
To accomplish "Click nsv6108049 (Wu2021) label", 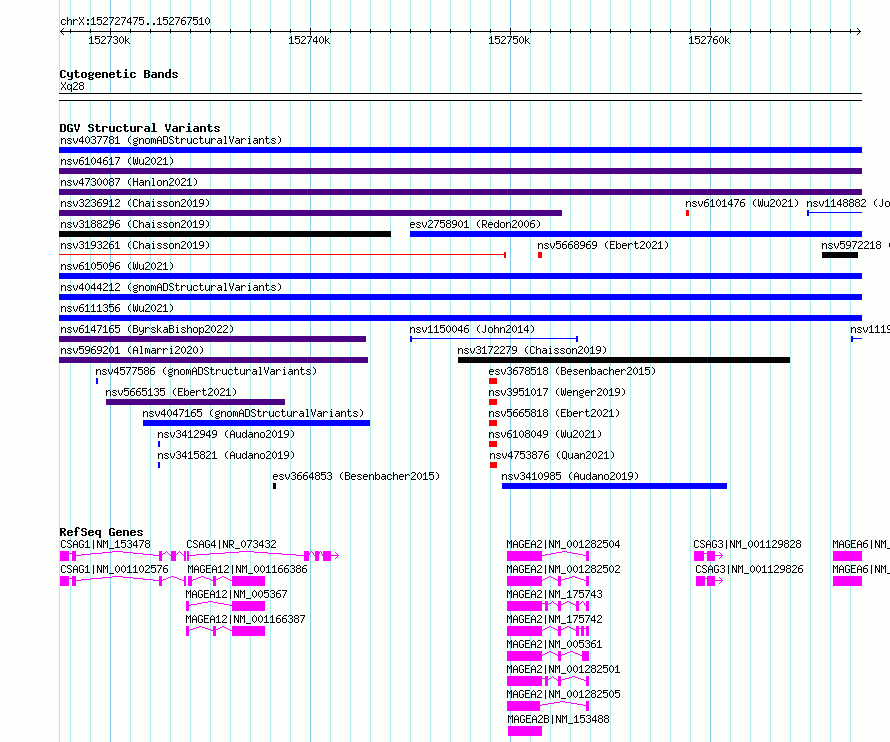I will pos(545,434).
